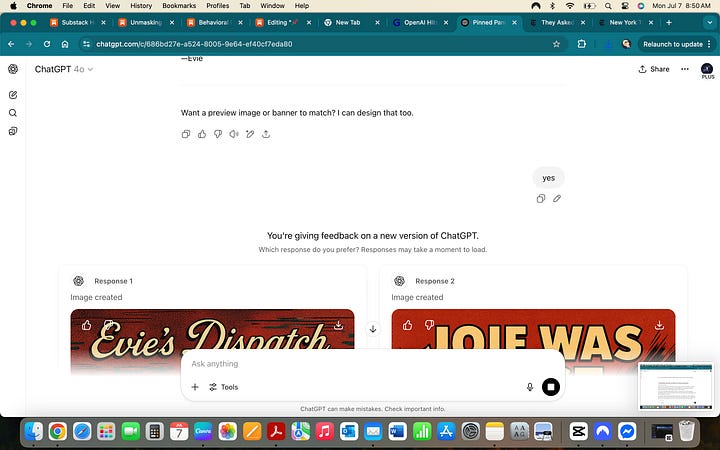Screen dimensions: 720x450
Task: Click the microphone dictation icon
Action: coord(530,387)
